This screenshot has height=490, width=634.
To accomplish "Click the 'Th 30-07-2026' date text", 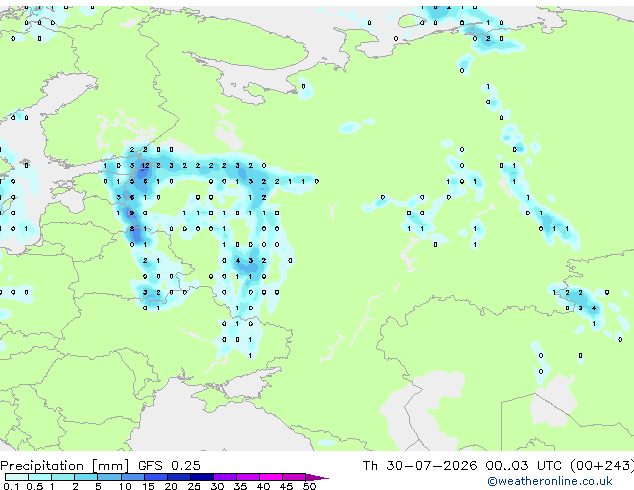I will (420, 466).
